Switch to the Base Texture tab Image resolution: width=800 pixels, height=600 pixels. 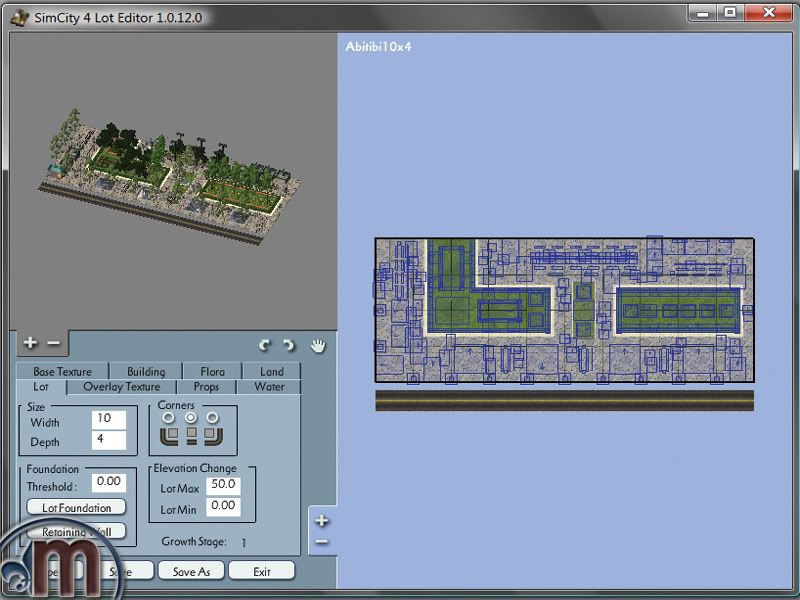(62, 371)
